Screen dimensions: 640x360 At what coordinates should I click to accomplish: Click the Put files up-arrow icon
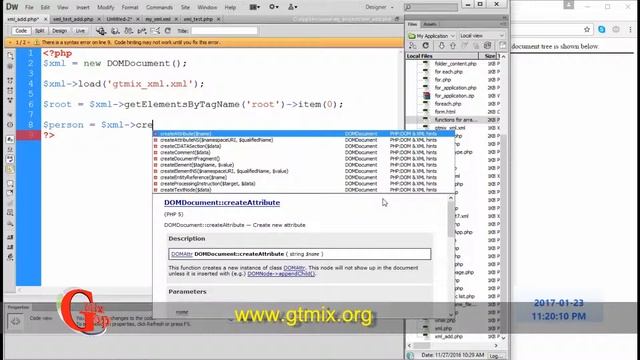[x=453, y=46]
